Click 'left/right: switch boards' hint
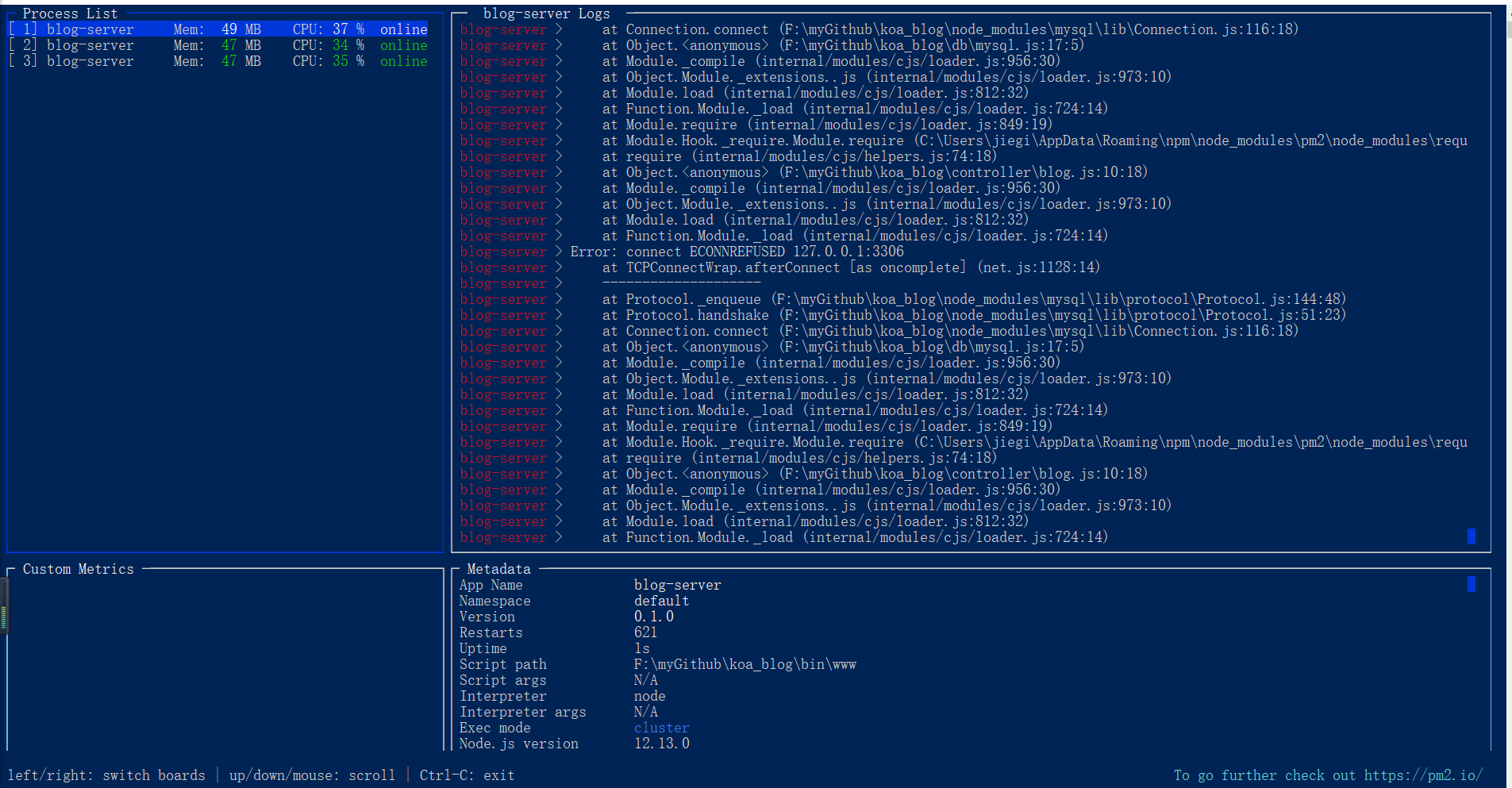This screenshot has width=1512, height=788. [106, 775]
